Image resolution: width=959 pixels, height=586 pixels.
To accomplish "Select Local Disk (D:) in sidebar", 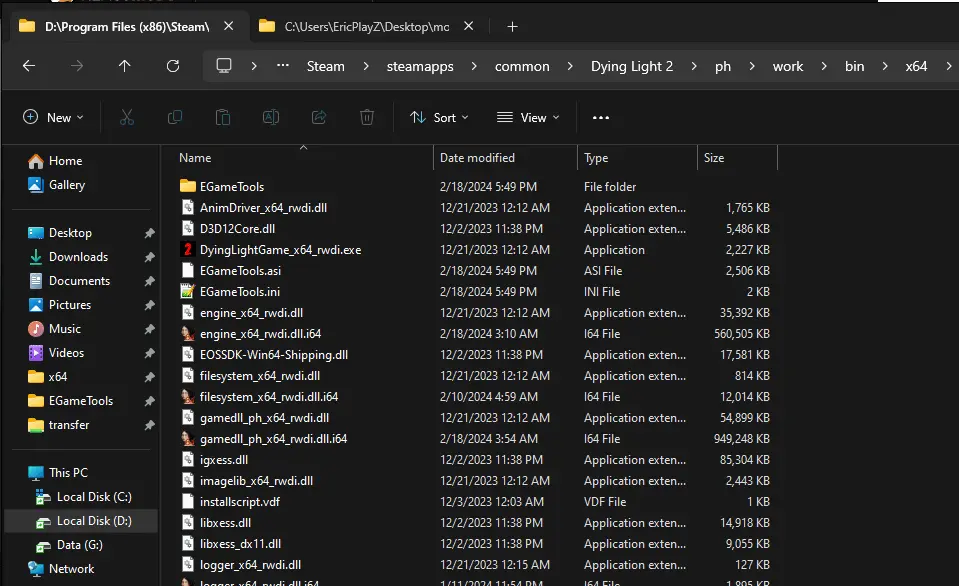I will (81, 521).
